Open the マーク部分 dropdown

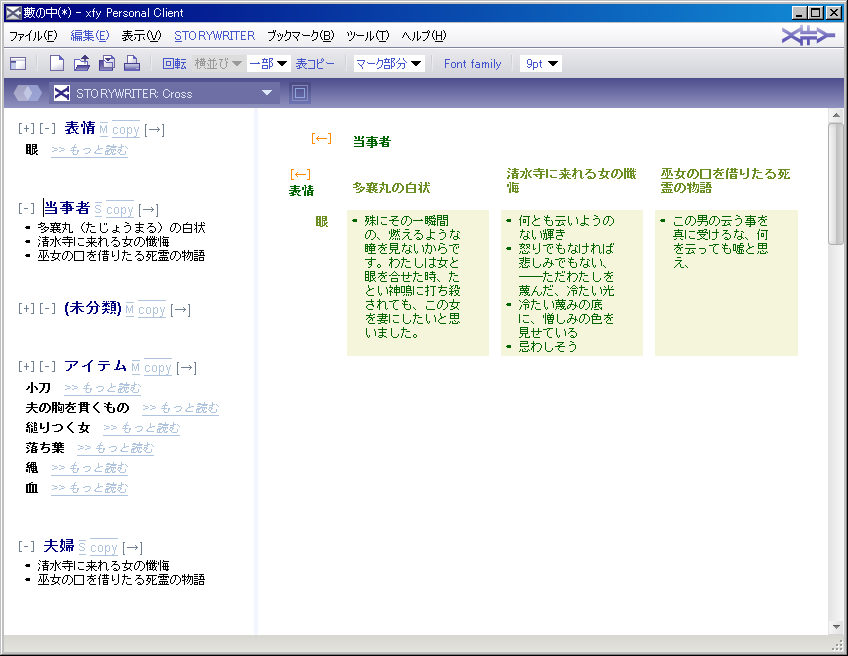coord(389,64)
